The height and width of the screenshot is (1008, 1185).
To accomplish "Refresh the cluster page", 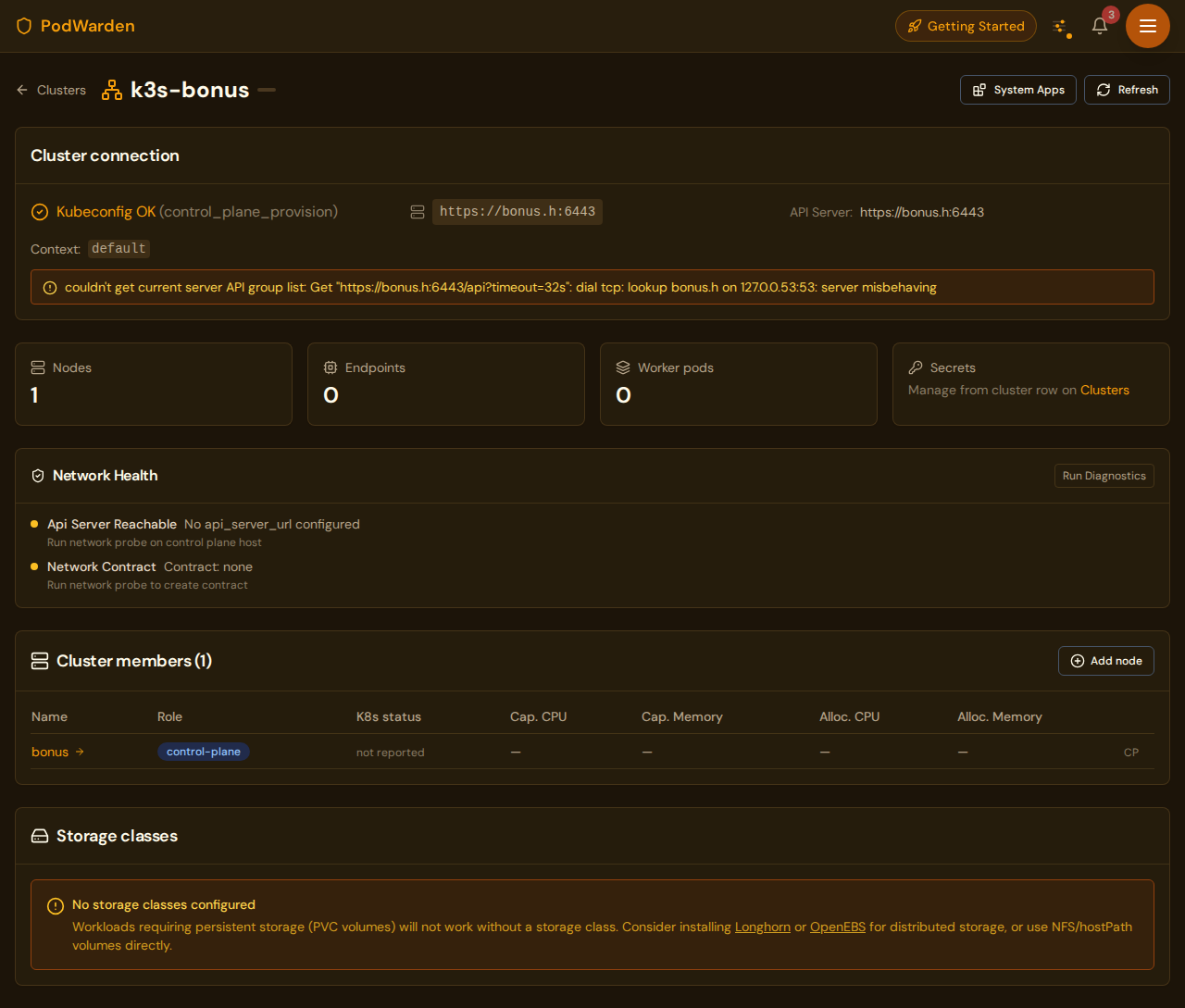I will pos(1127,90).
